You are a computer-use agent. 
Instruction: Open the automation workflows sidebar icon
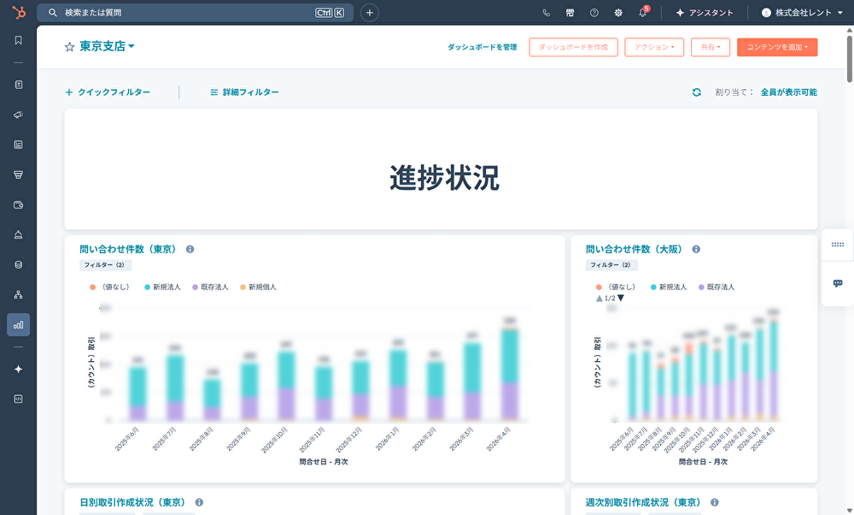tap(19, 295)
